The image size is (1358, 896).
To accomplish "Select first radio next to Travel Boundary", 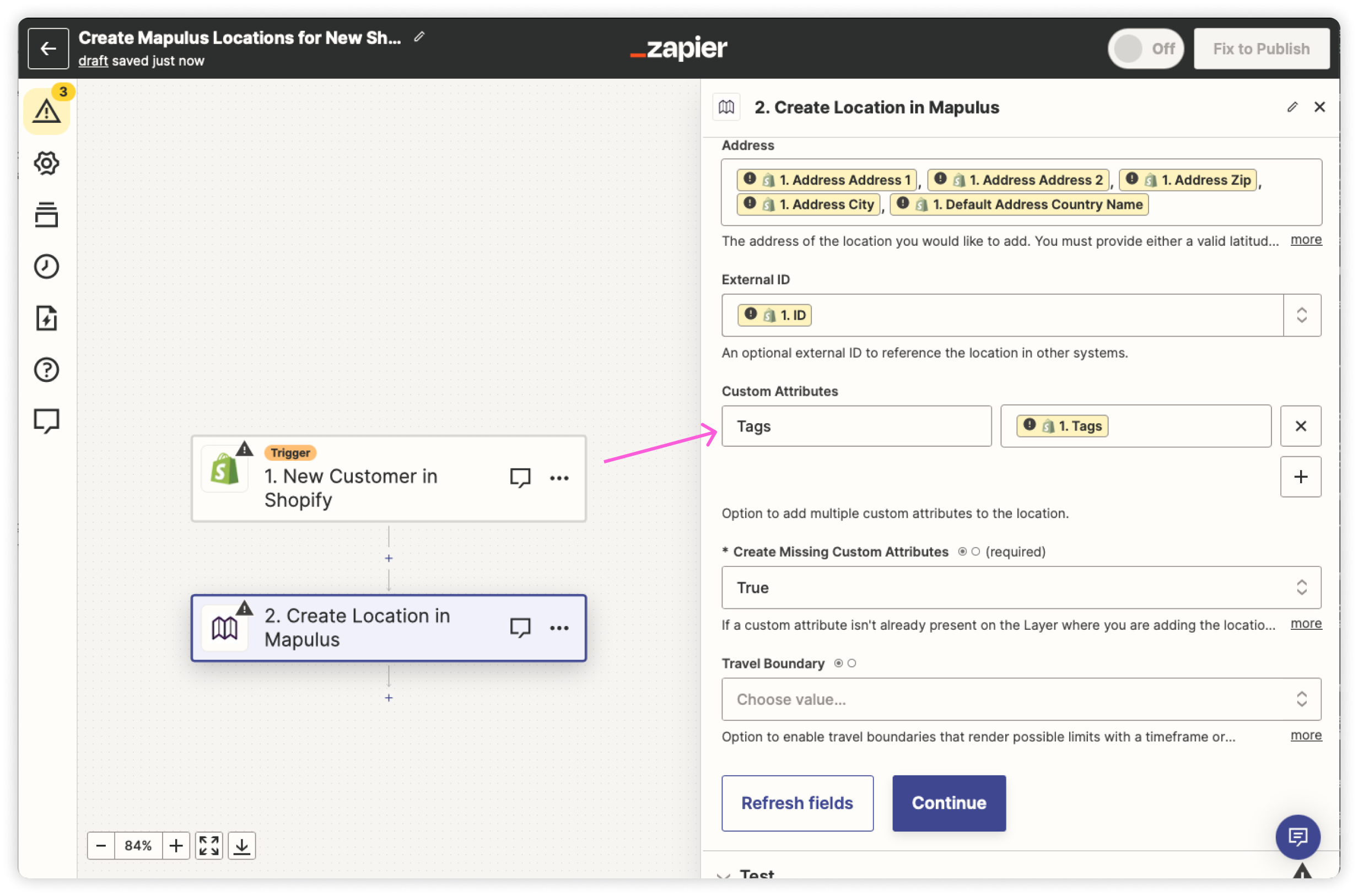I will point(838,663).
